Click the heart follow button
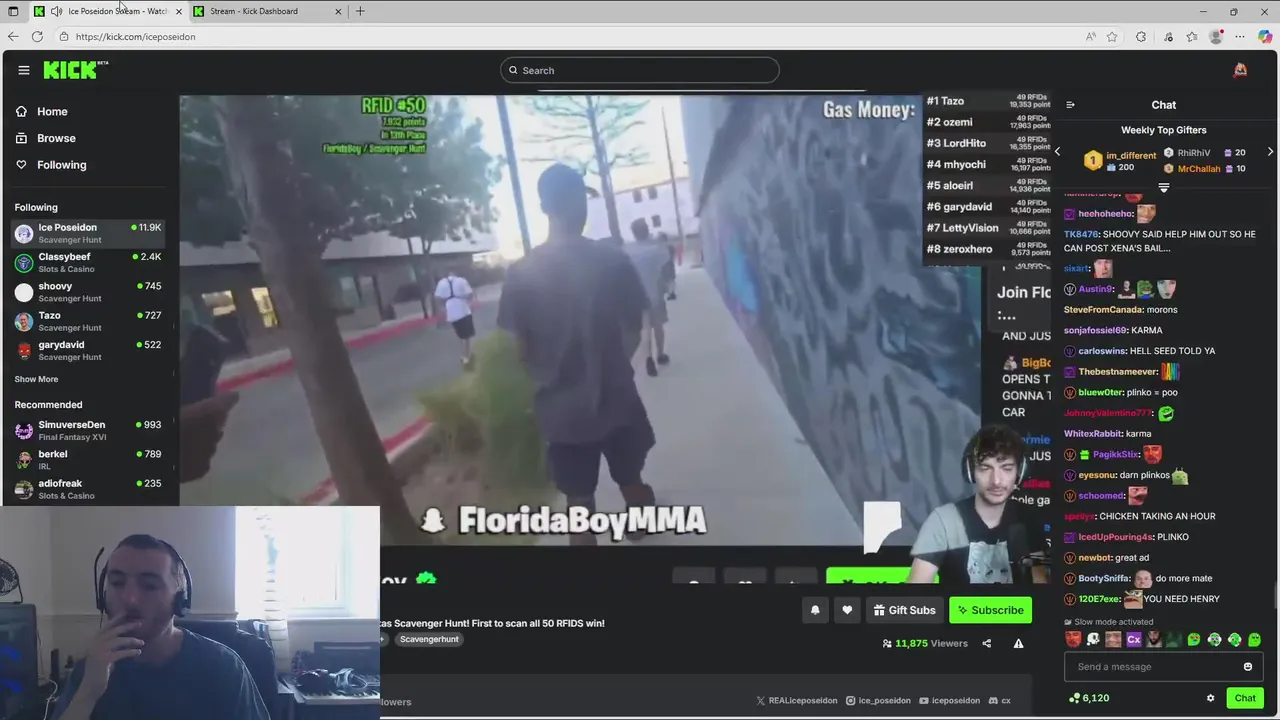Image resolution: width=1280 pixels, height=720 pixels. coord(847,610)
